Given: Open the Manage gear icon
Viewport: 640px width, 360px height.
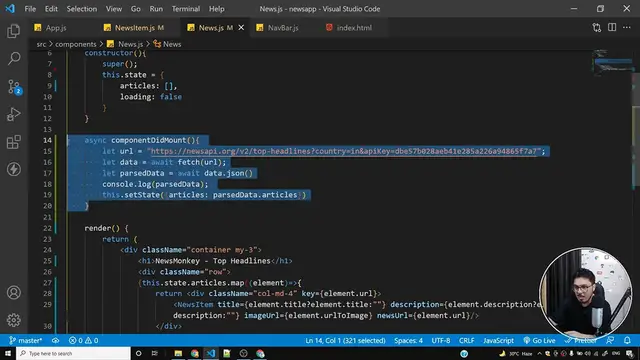Looking at the screenshot, I should (13, 320).
